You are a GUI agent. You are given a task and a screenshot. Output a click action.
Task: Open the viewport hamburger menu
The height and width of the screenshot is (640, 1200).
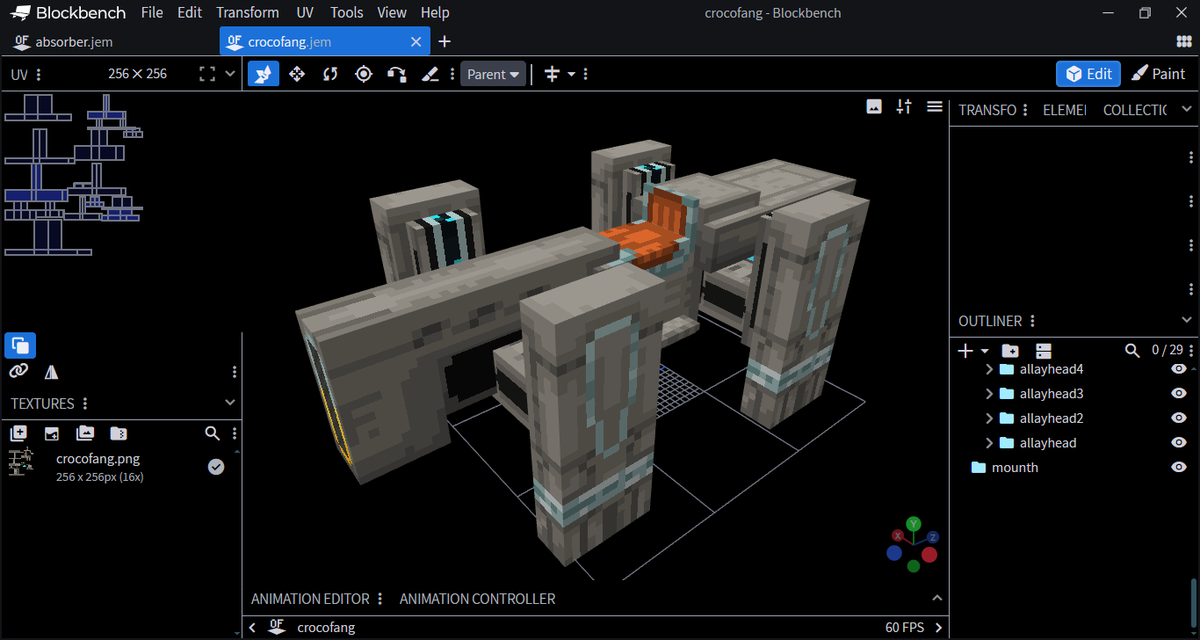tap(934, 107)
